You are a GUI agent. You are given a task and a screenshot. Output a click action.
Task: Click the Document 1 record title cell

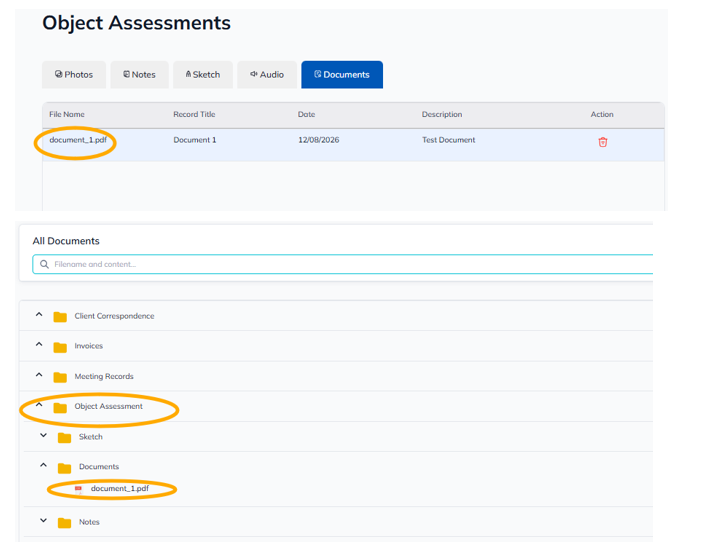(195, 140)
